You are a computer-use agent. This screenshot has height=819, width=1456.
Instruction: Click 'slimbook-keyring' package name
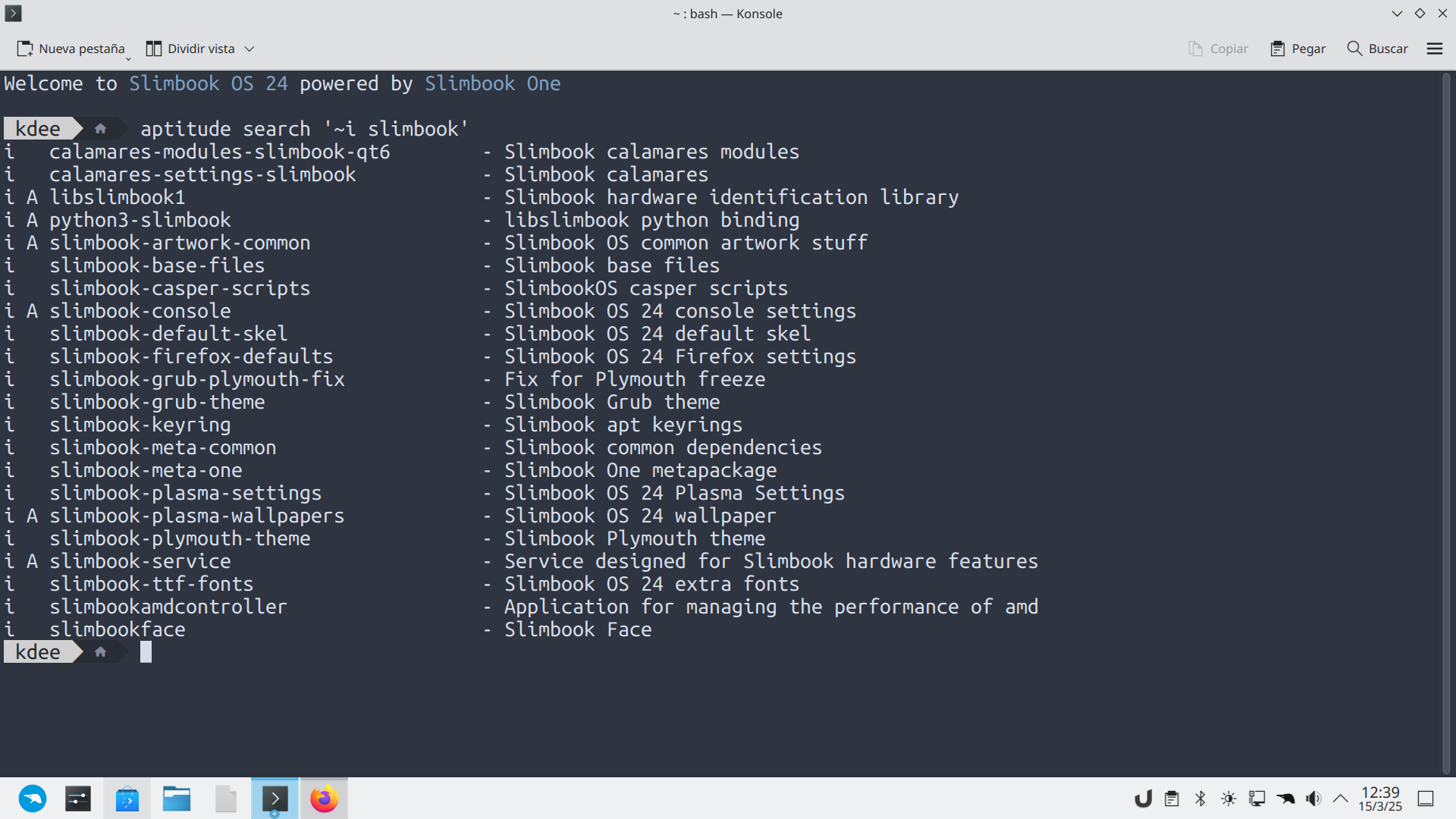140,425
